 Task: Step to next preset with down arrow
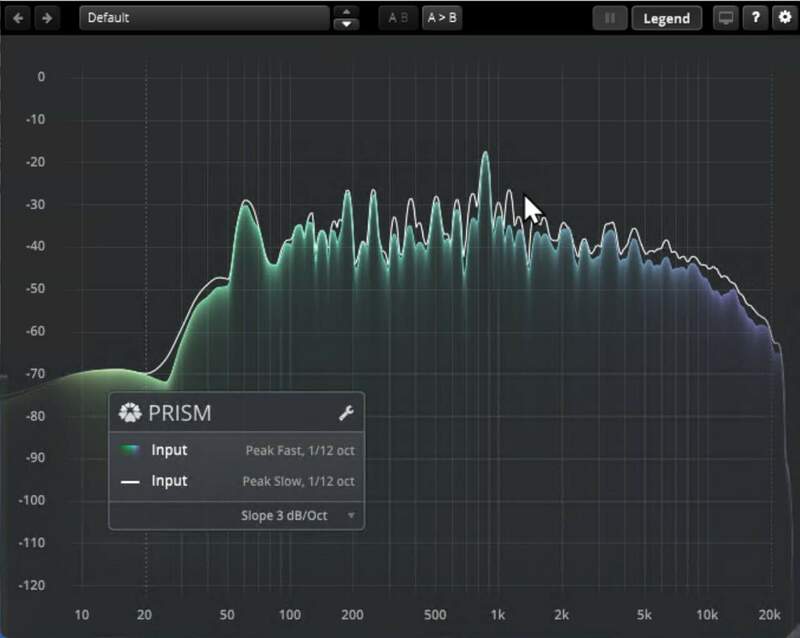point(346,24)
